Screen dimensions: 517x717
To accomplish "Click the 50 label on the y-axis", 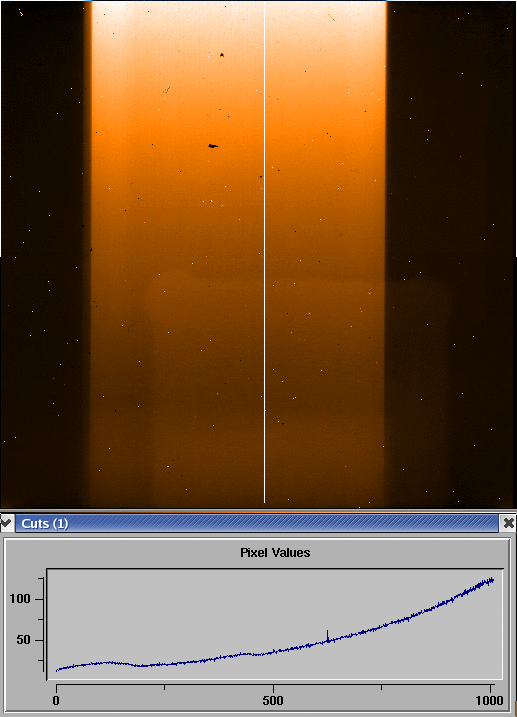I will pyautogui.click(x=24, y=640).
